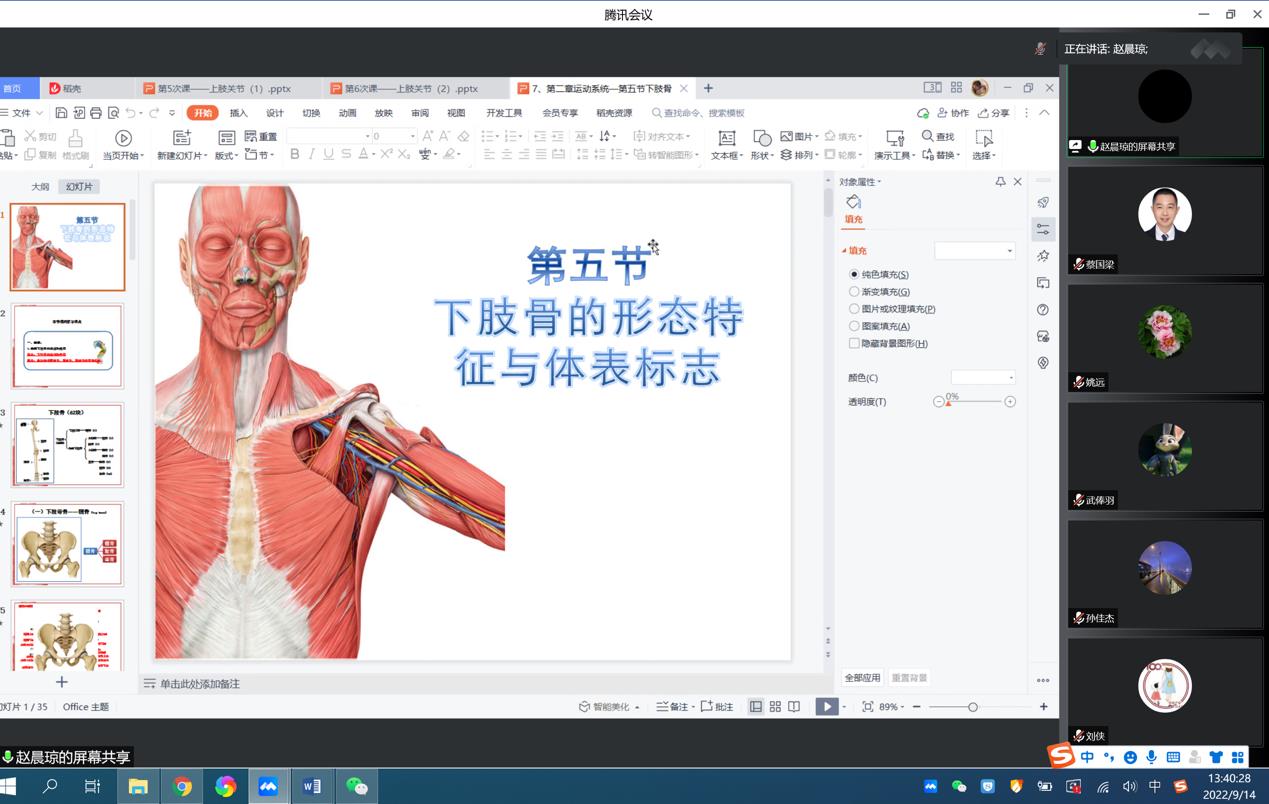Open the zoom percentage 89% dropdown

(x=890, y=707)
